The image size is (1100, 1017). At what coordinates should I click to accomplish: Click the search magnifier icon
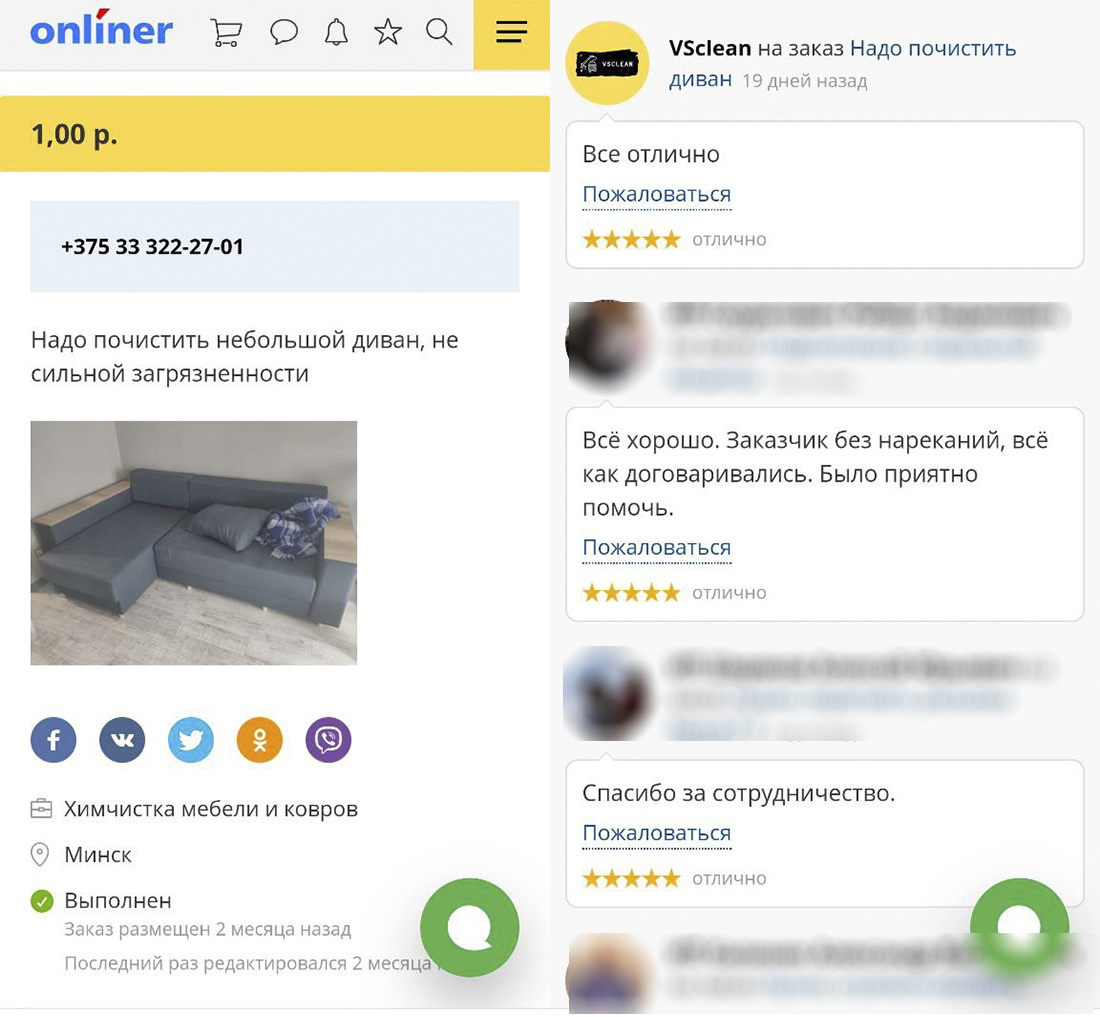[x=439, y=32]
